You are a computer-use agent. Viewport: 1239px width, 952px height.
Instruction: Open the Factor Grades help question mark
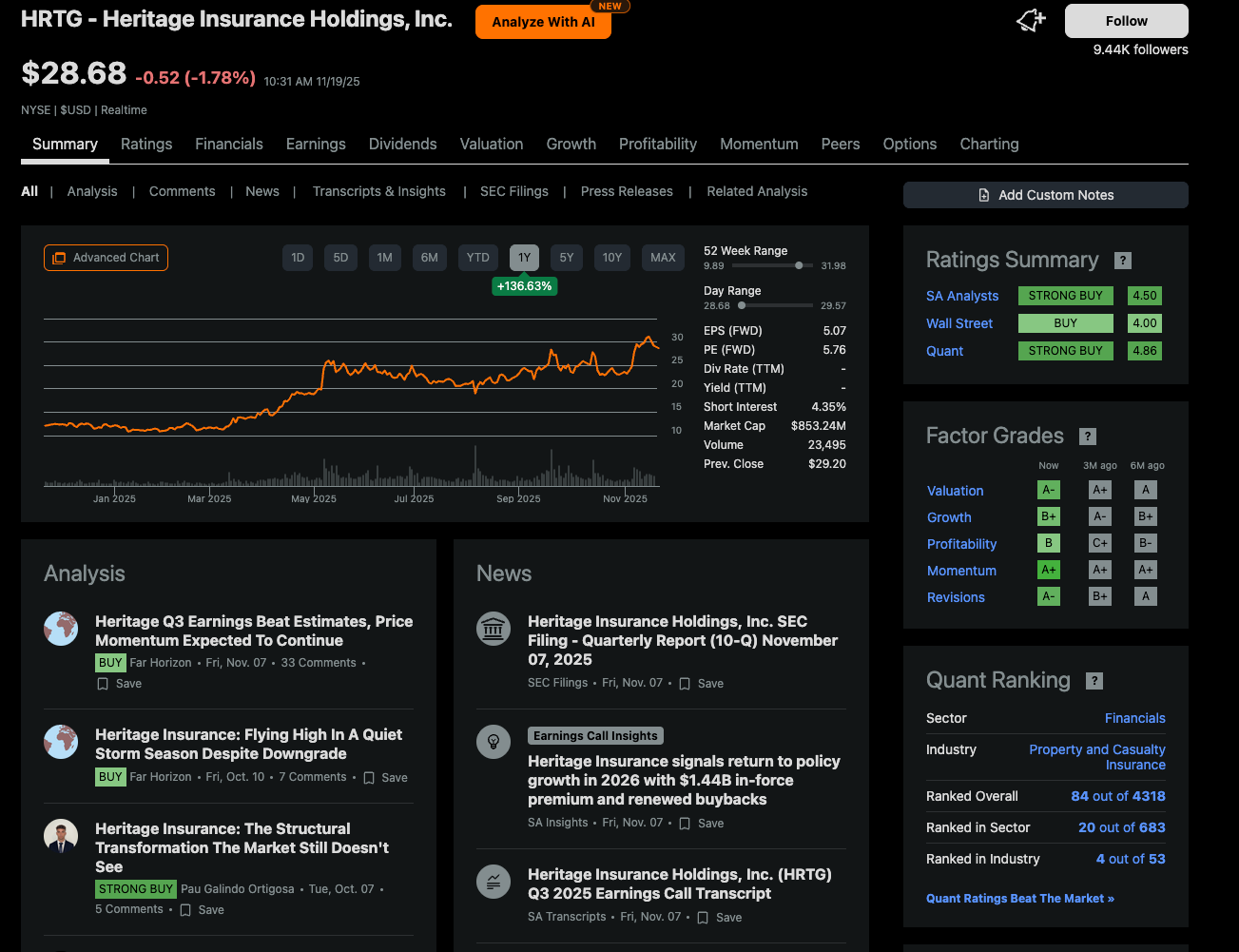1088,437
